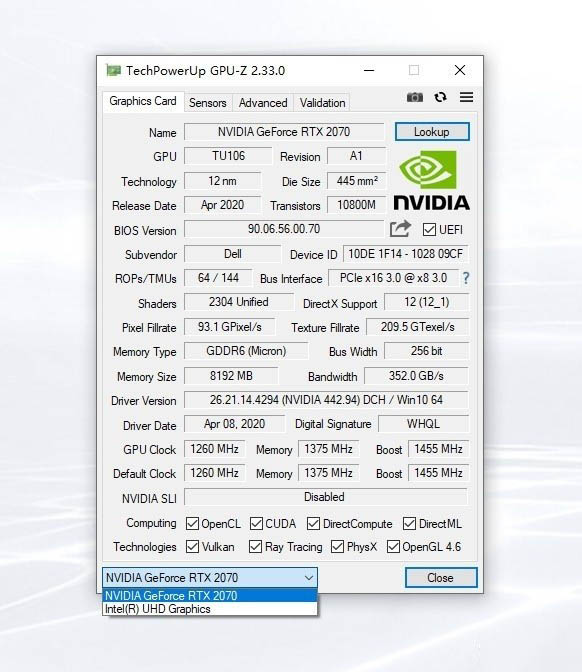Click the Close button
The width and height of the screenshot is (582, 672).
tap(441, 578)
